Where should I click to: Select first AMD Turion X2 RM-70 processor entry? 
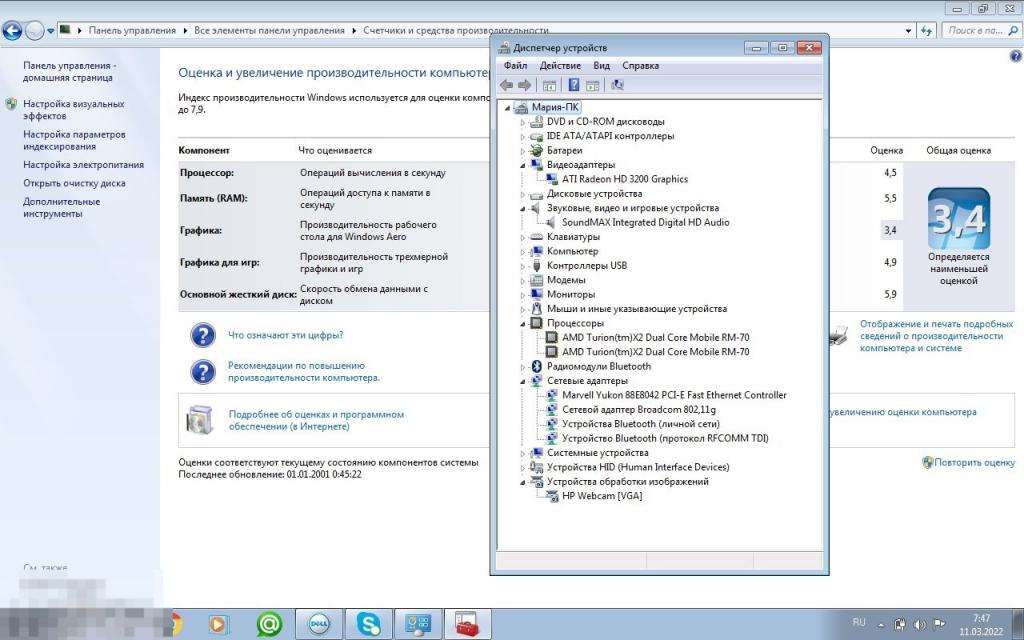[x=656, y=338]
